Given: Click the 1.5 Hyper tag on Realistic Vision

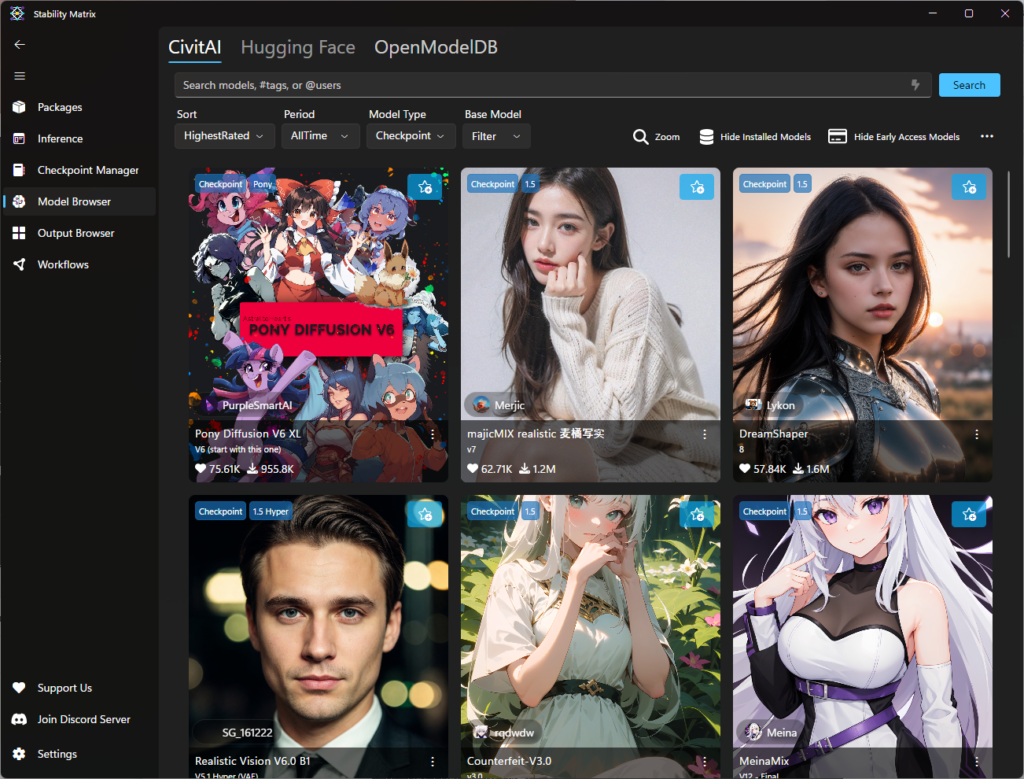Looking at the screenshot, I should click(270, 511).
